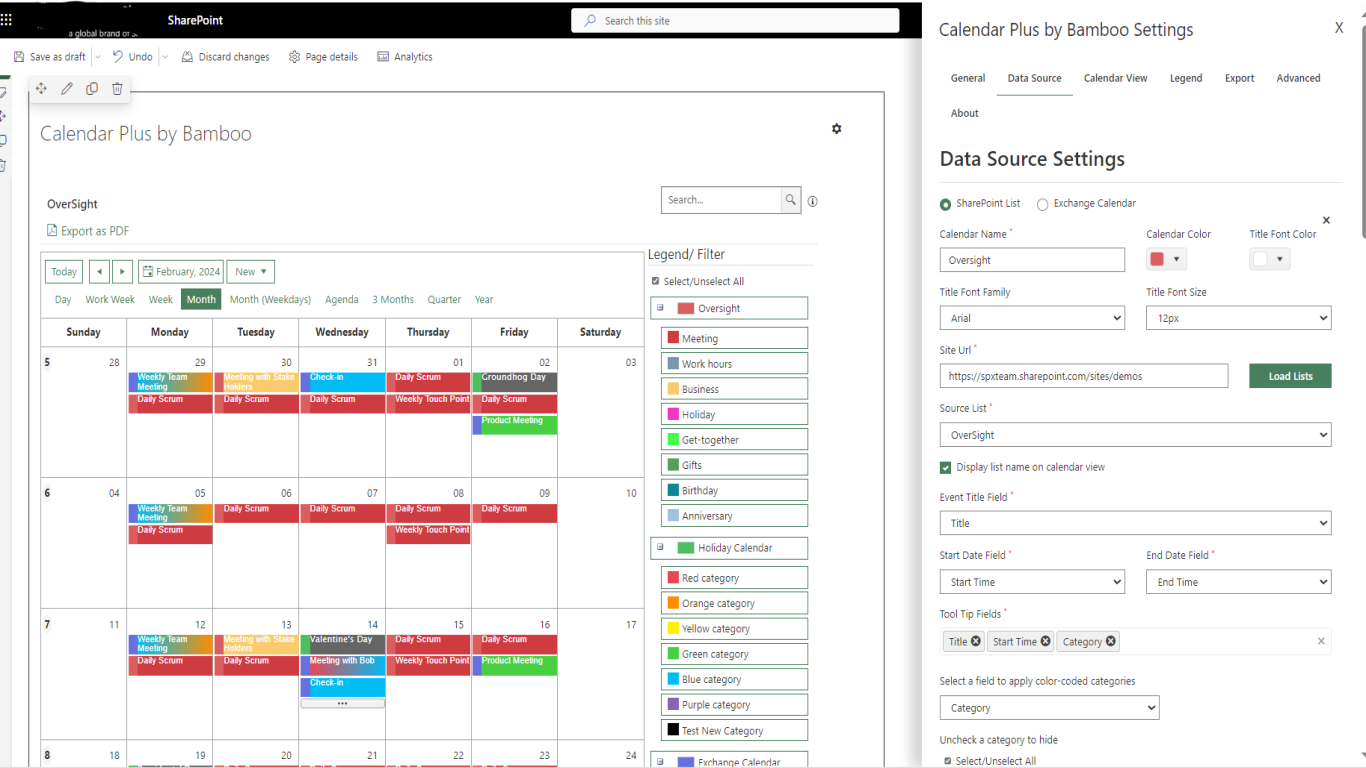Open the Source List dropdown
1366x768 pixels.
[1135, 435]
